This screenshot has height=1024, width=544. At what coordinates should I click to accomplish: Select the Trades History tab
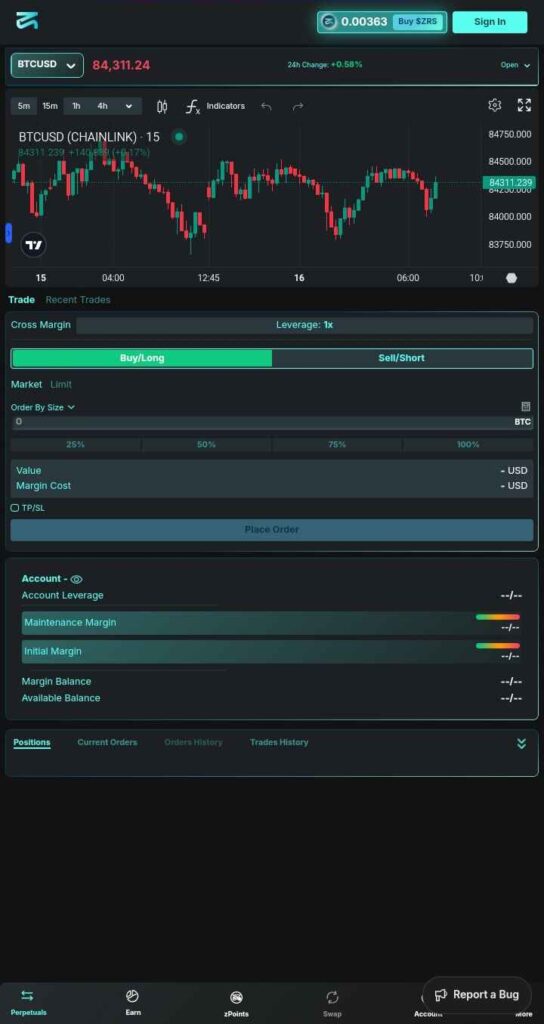point(279,743)
